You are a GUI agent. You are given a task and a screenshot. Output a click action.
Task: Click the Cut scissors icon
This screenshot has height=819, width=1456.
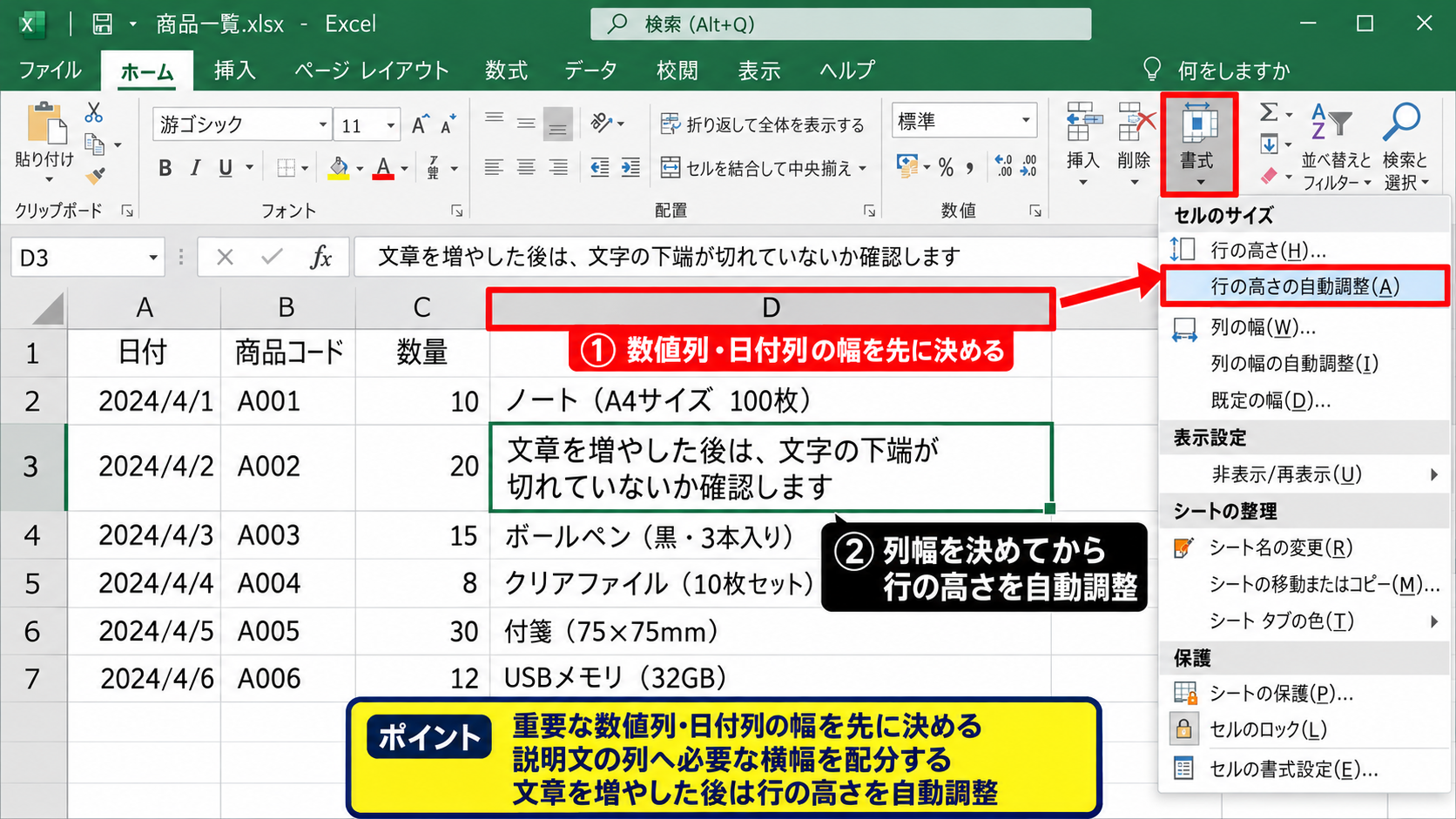pyautogui.click(x=93, y=112)
